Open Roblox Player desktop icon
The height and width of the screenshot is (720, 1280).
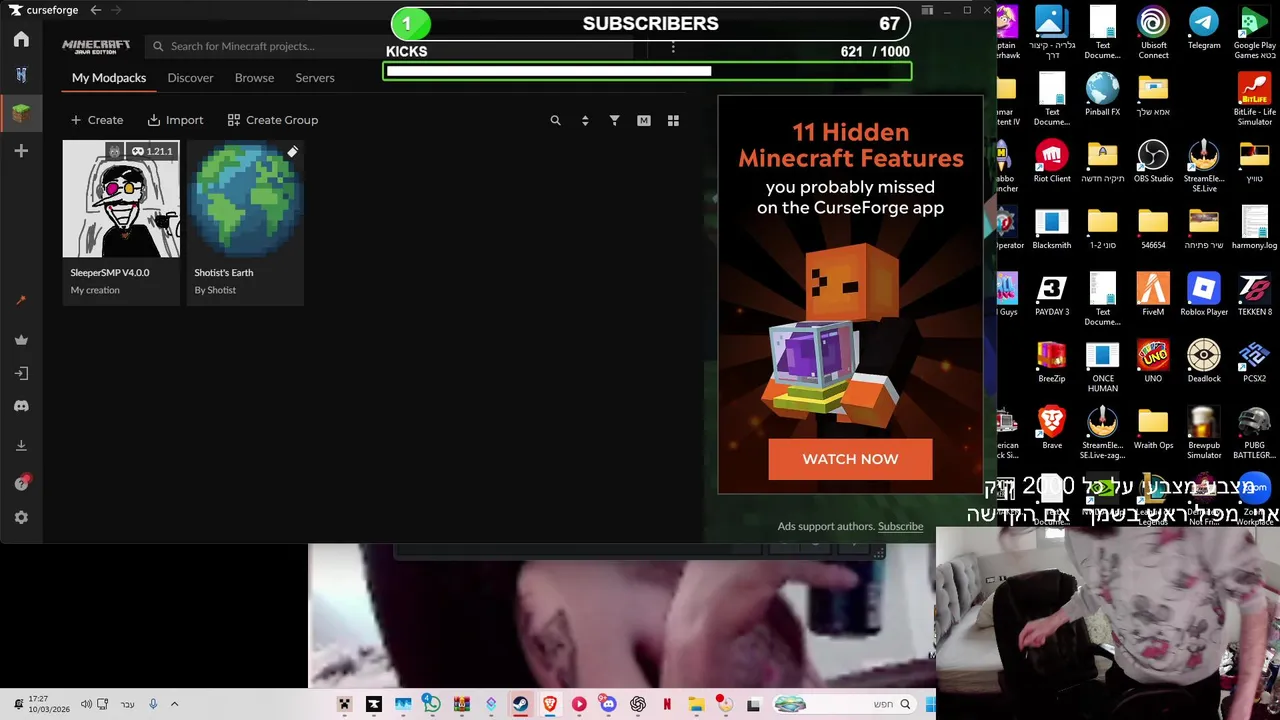pos(1204,295)
